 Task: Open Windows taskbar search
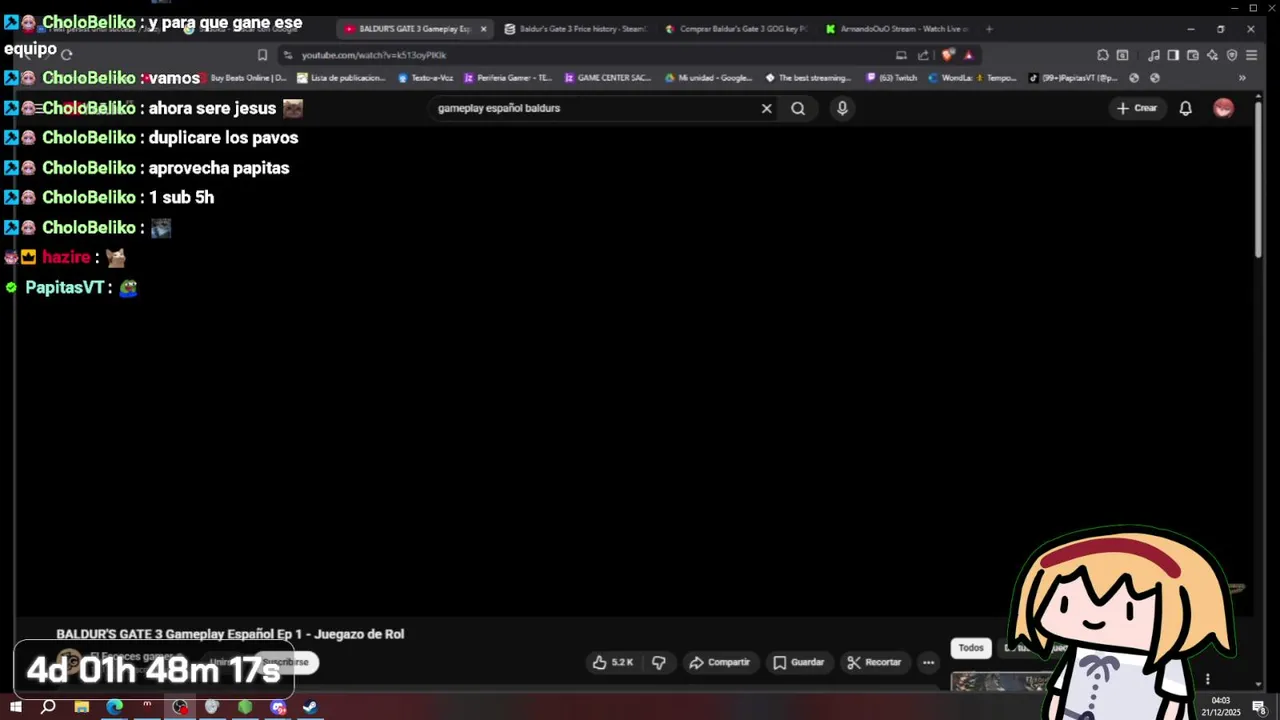tap(48, 707)
